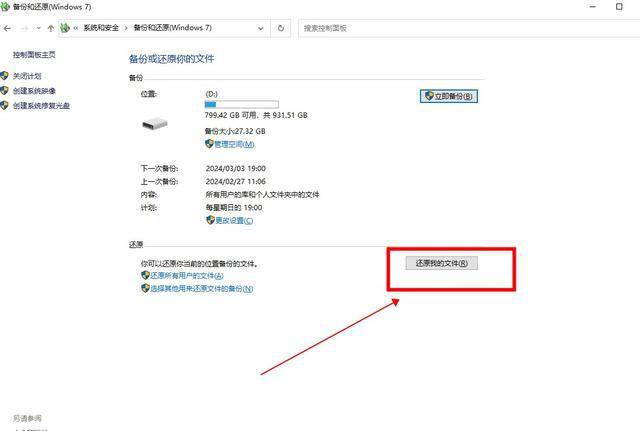The width and height of the screenshot is (640, 431).
Task: Click the 所有用户的库和个人文件夹中的文件 text
Action: point(262,194)
